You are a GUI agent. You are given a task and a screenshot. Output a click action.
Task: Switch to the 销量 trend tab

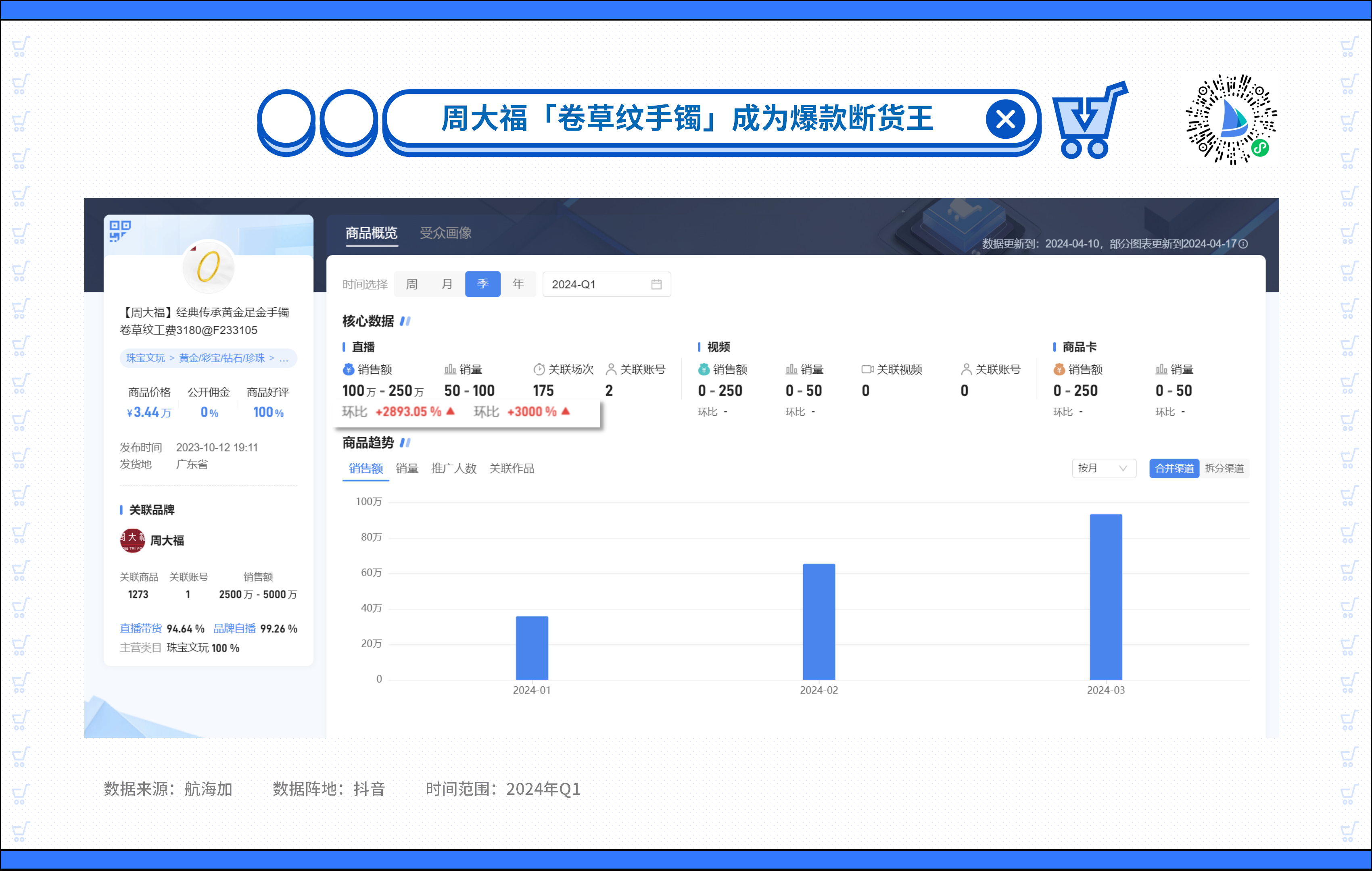click(407, 468)
